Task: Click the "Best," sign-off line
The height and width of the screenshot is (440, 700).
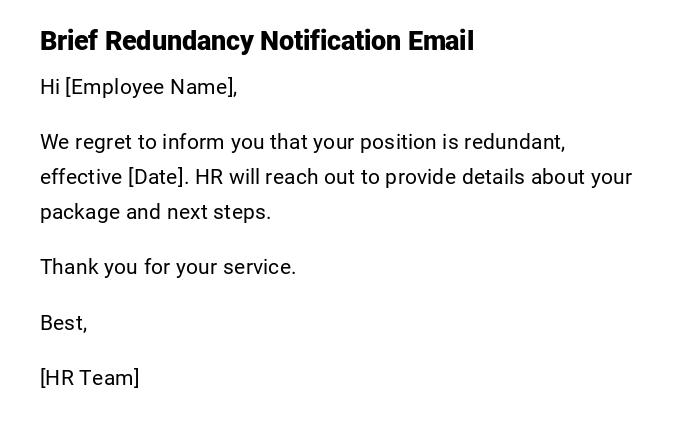Action: tap(64, 323)
